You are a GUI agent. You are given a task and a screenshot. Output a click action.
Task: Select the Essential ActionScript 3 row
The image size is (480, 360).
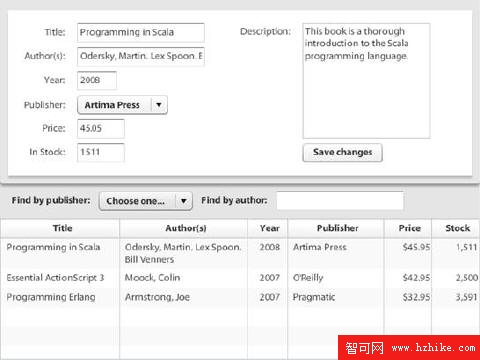coord(240,278)
